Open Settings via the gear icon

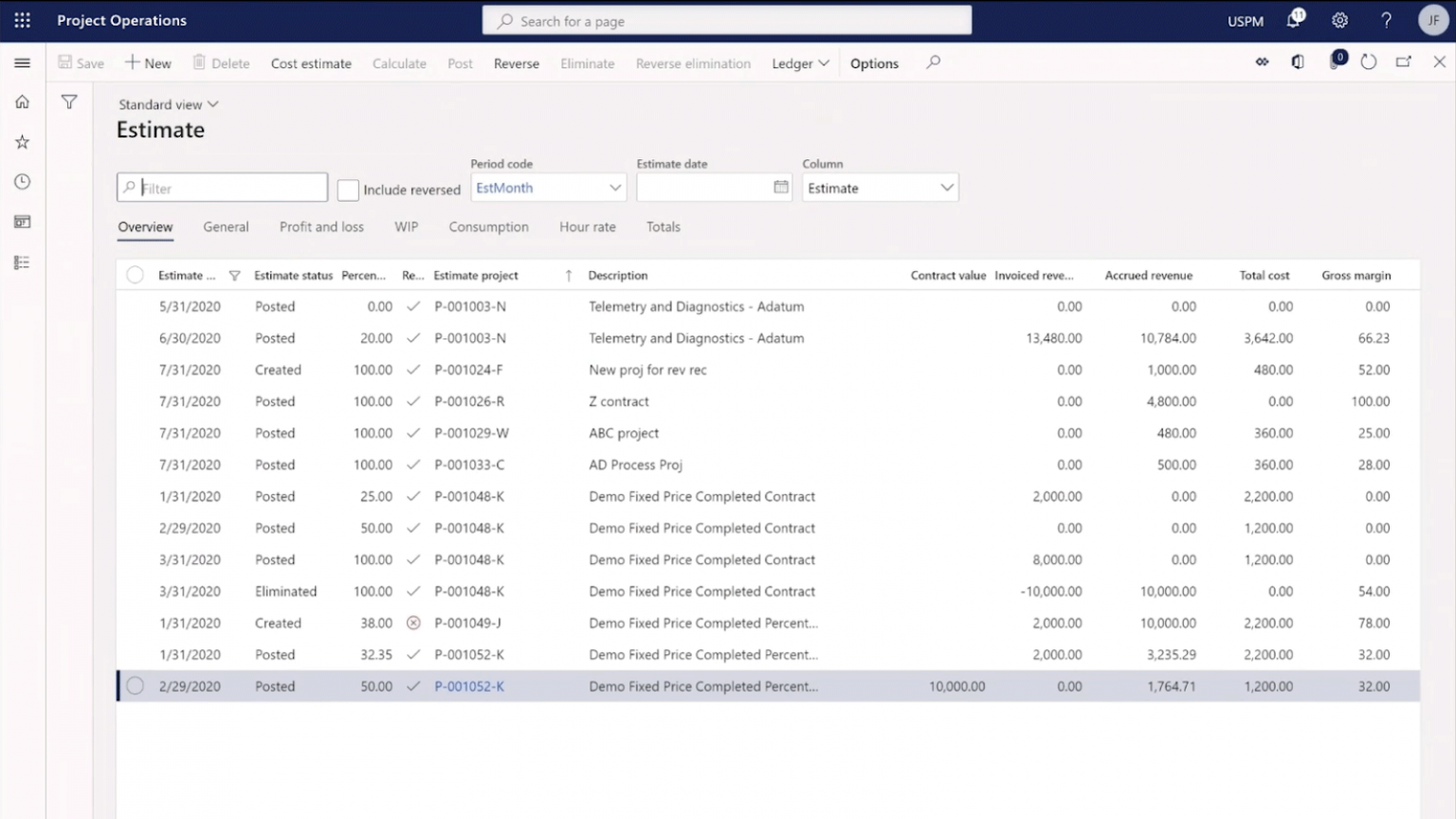click(1339, 20)
